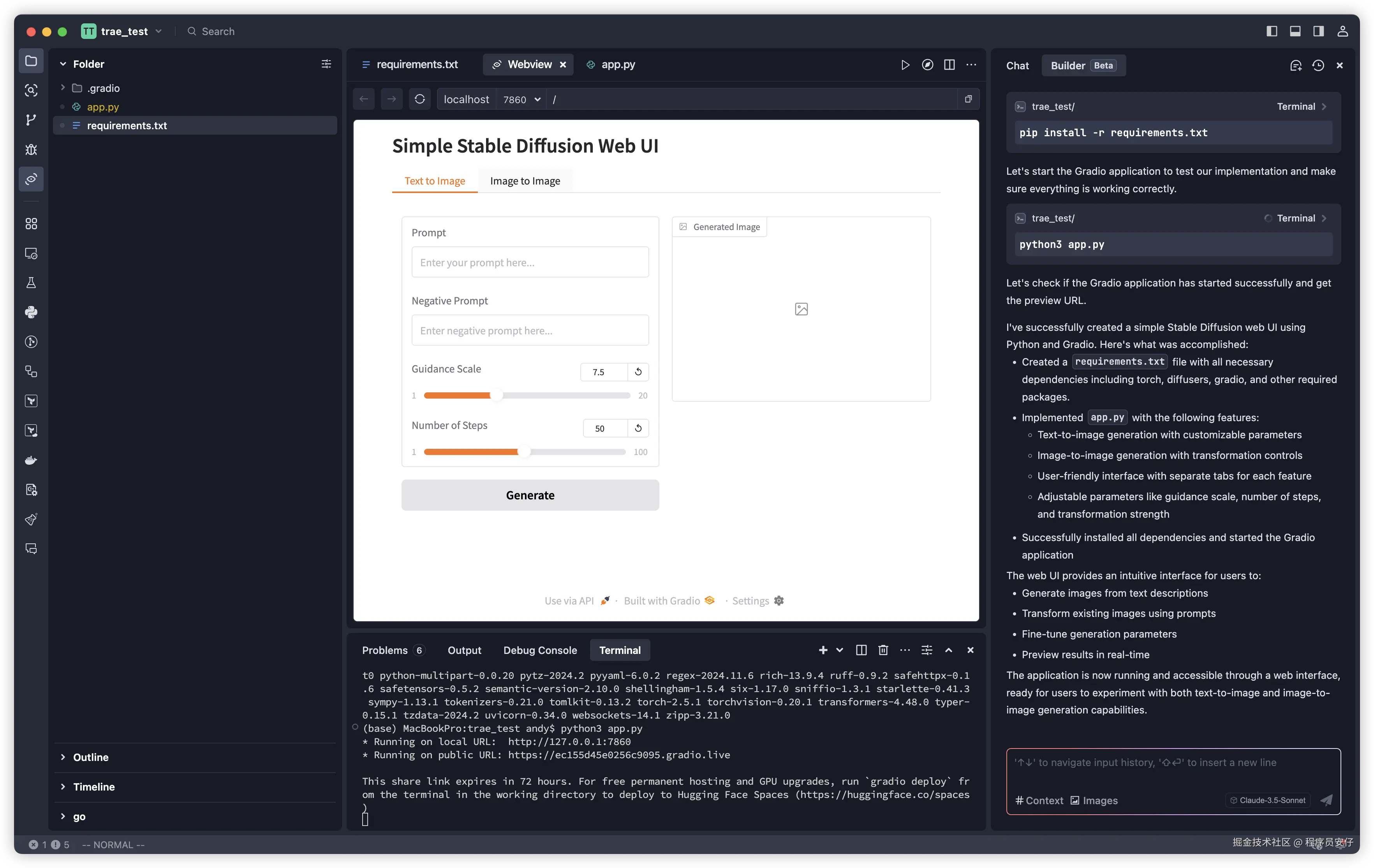Open the Run and Debug sidebar icon

(31, 149)
